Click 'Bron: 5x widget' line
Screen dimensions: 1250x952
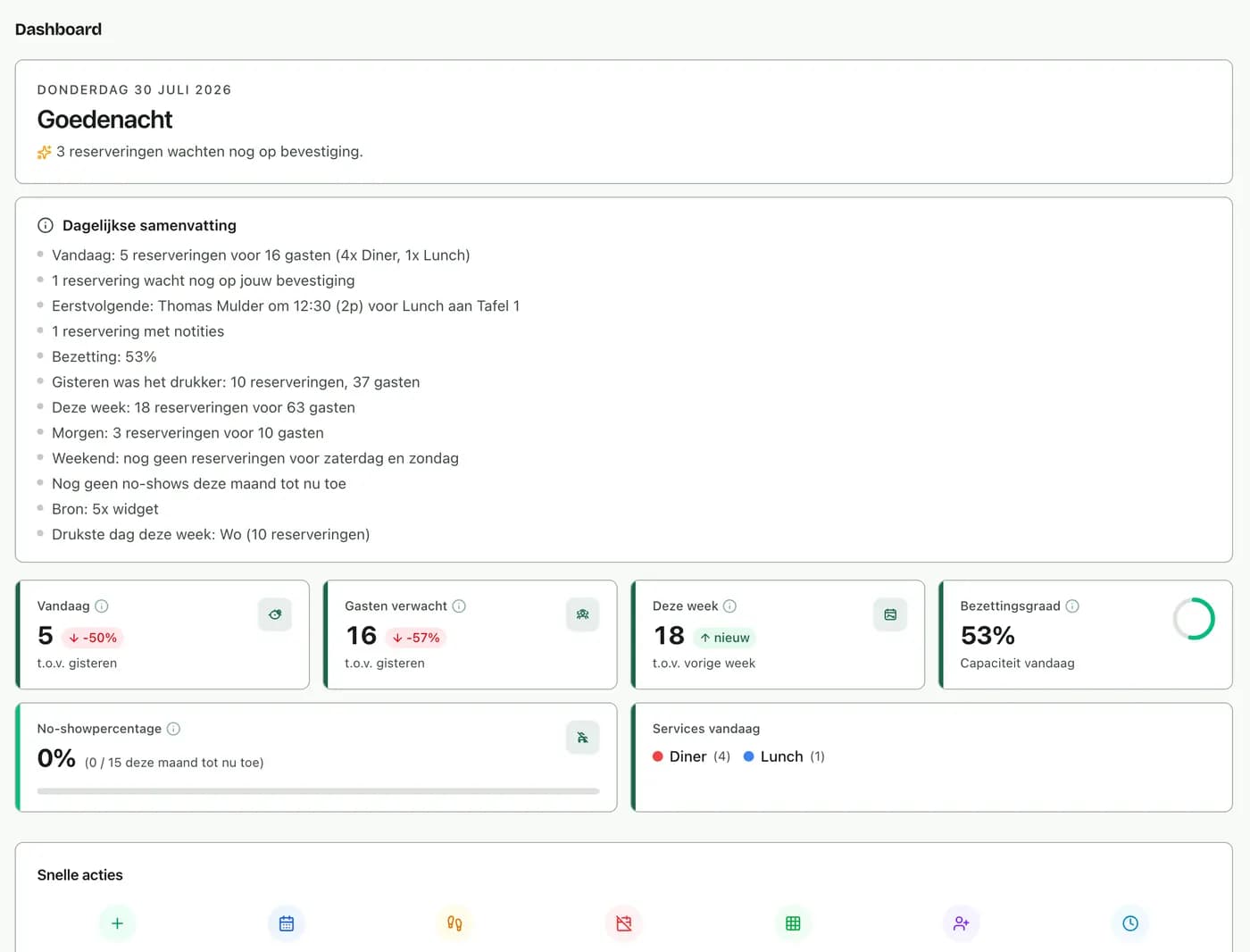(x=105, y=509)
